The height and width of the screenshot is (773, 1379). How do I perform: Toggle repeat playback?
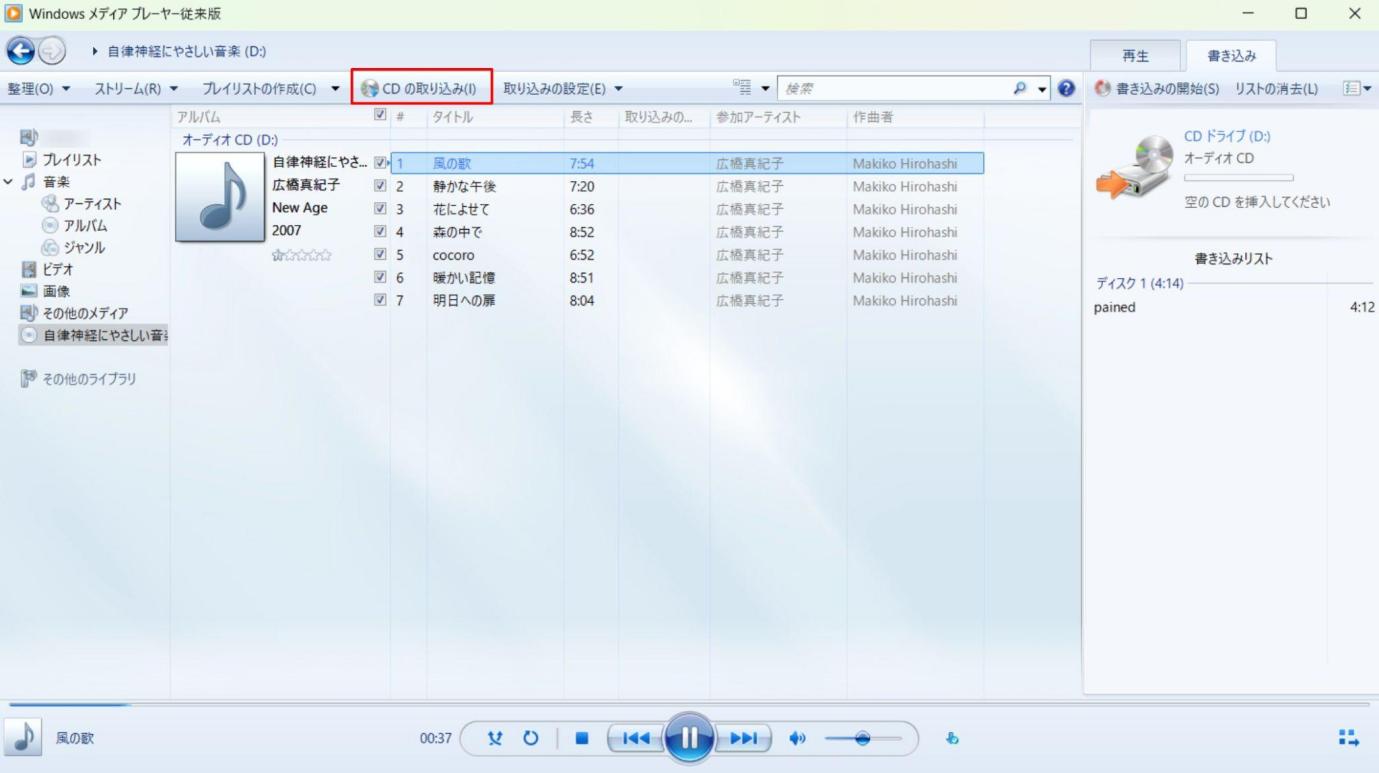tap(531, 739)
